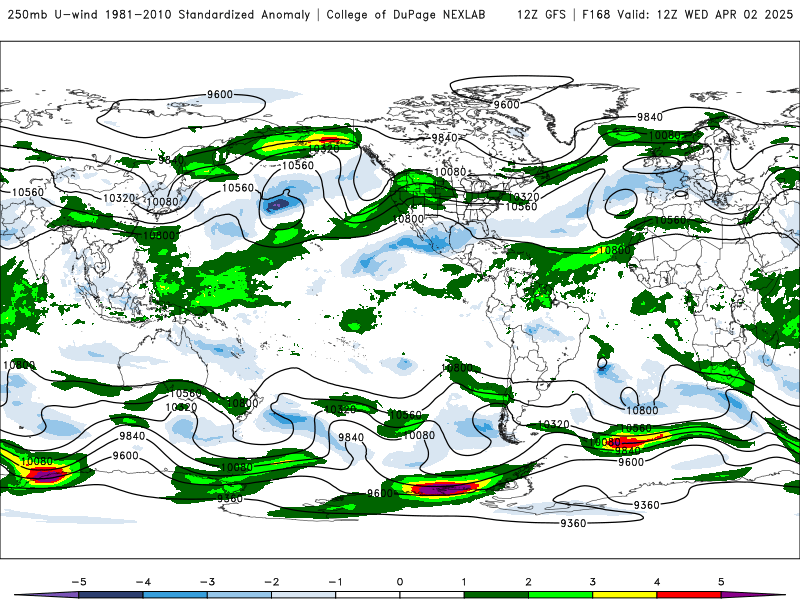The width and height of the screenshot is (800, 600).
Task: Click the '10800' contour label over Mexico
Action: pyautogui.click(x=409, y=219)
